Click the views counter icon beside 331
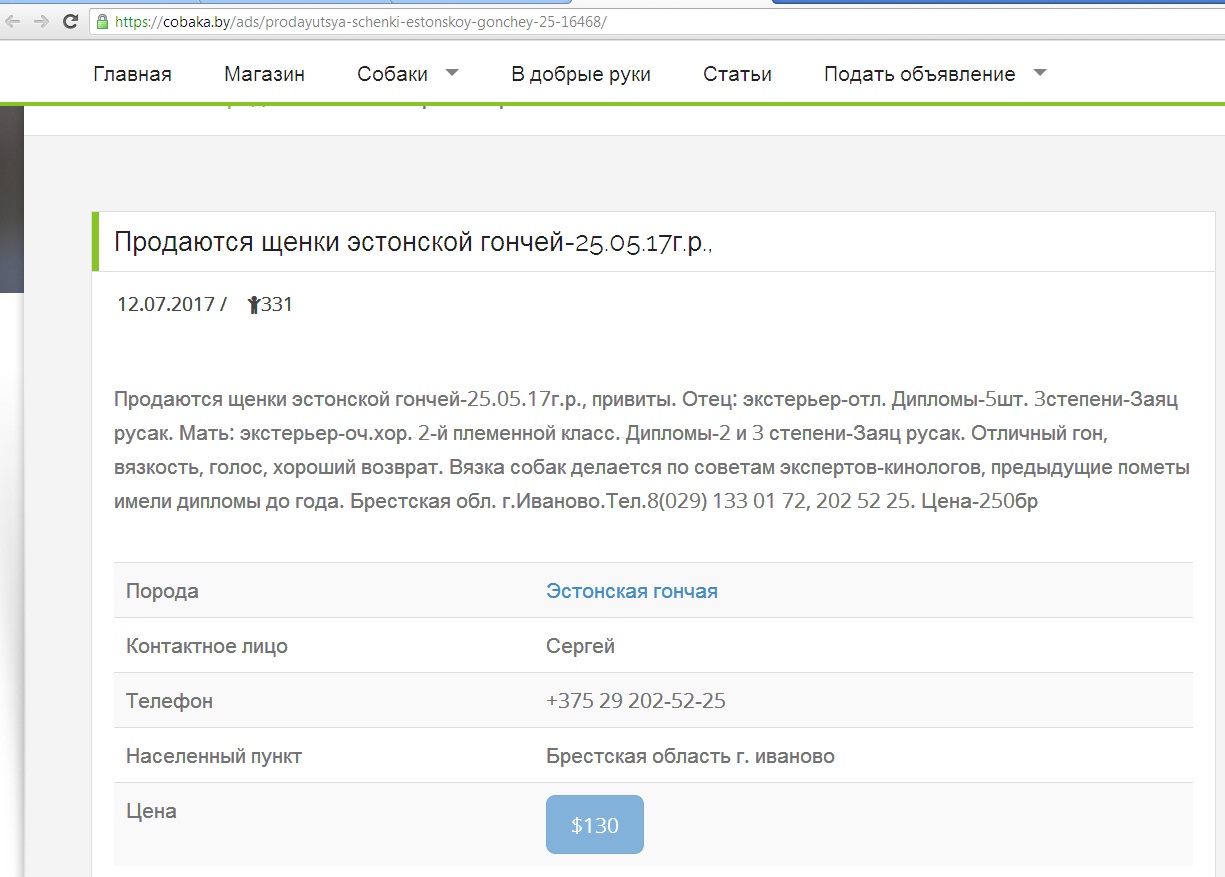The height and width of the screenshot is (877, 1225). coord(253,305)
